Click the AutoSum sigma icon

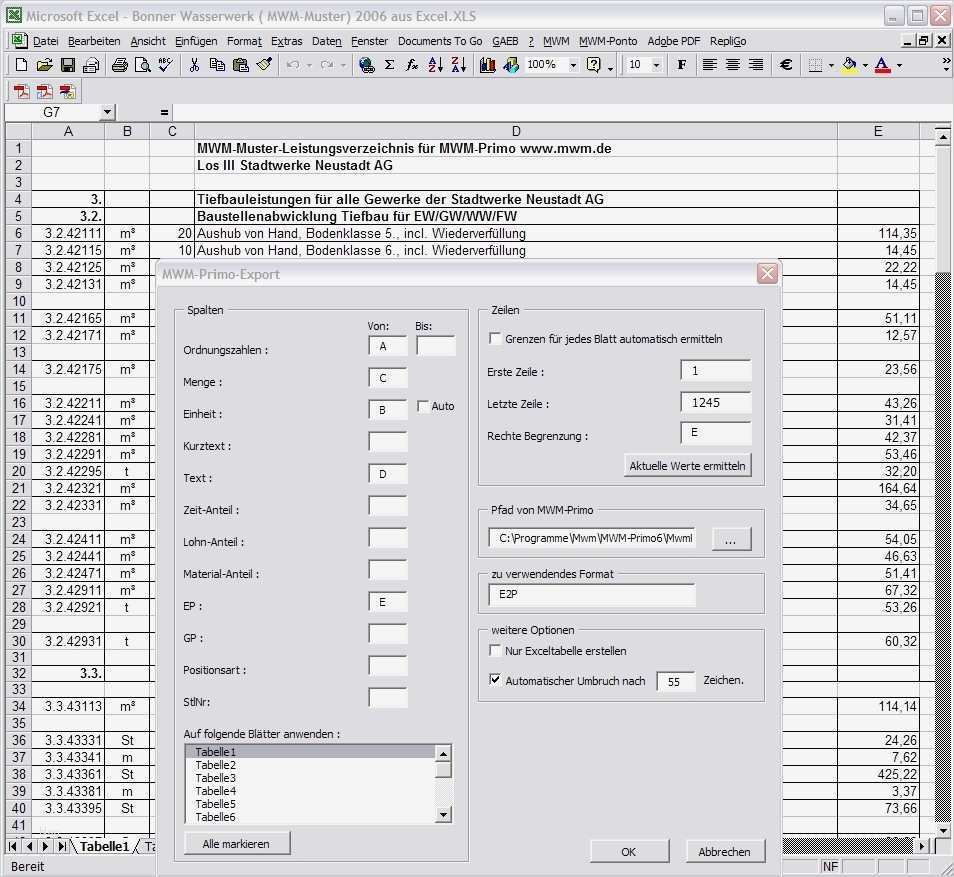coord(389,65)
